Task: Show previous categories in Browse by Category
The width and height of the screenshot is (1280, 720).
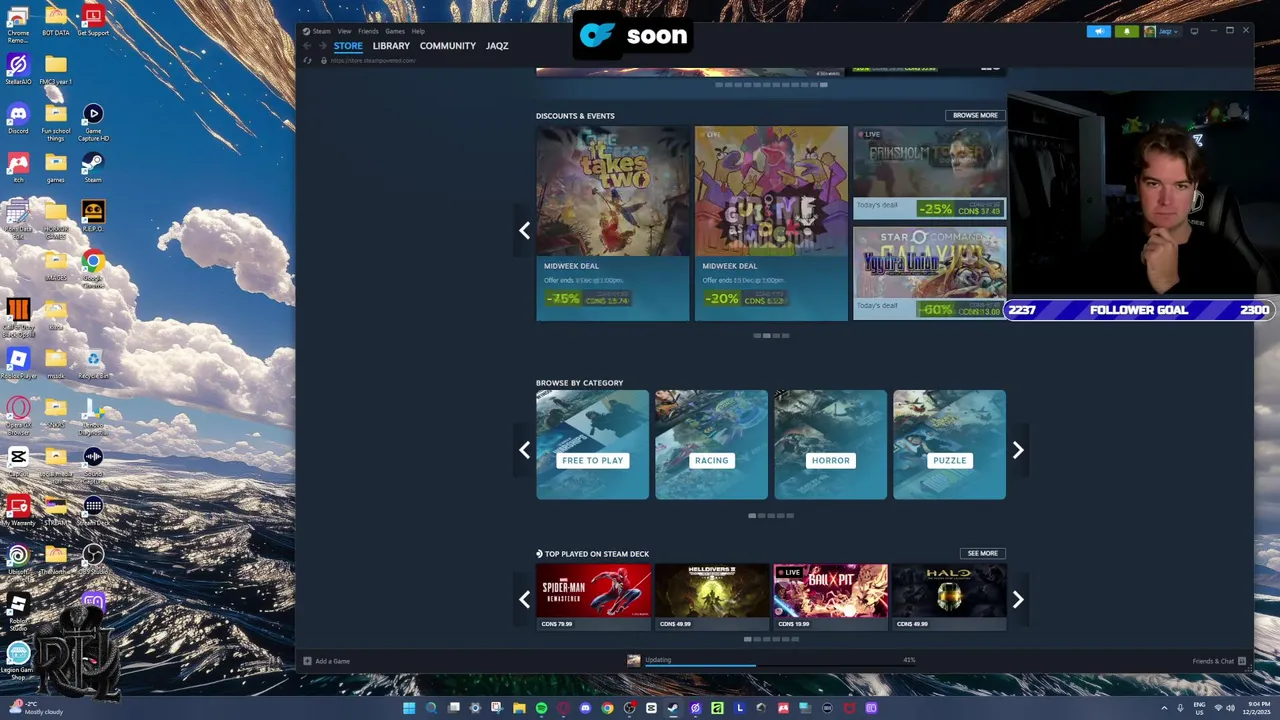Action: pyautogui.click(x=524, y=450)
